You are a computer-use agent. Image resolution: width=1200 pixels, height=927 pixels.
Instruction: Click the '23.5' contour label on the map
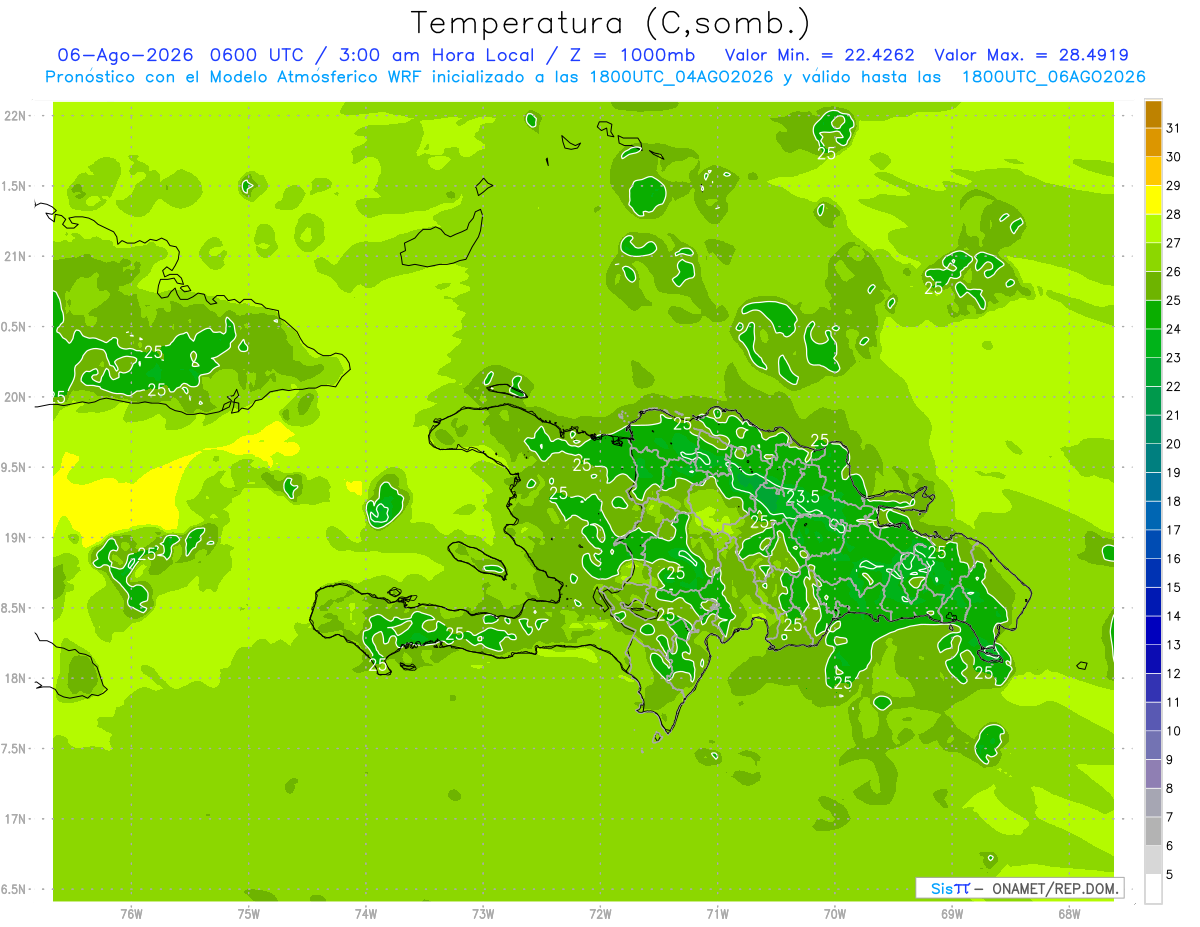[803, 496]
